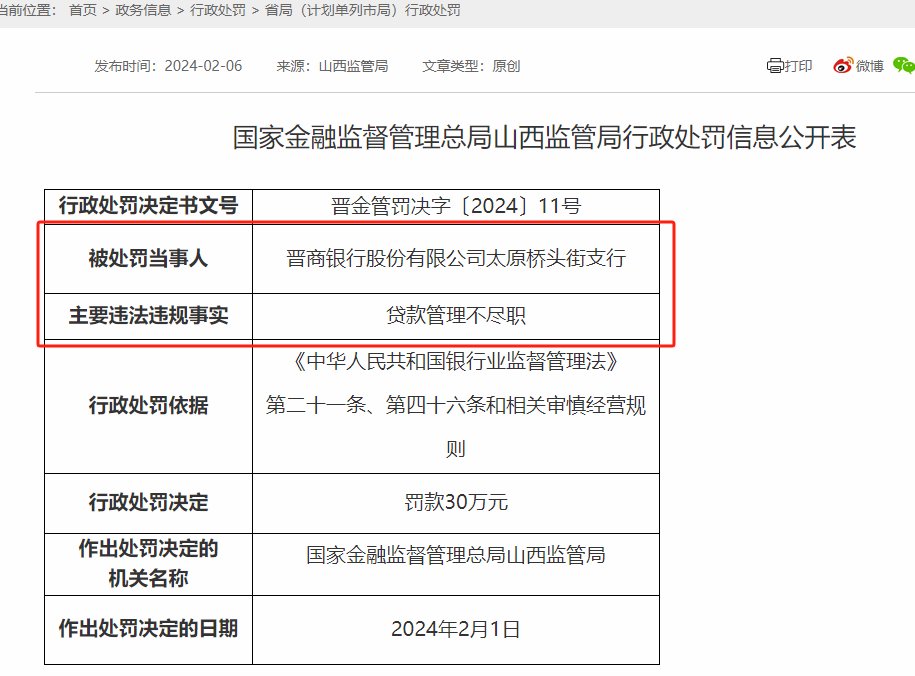Select the article type 原创
915x676 pixels.
[506, 66]
